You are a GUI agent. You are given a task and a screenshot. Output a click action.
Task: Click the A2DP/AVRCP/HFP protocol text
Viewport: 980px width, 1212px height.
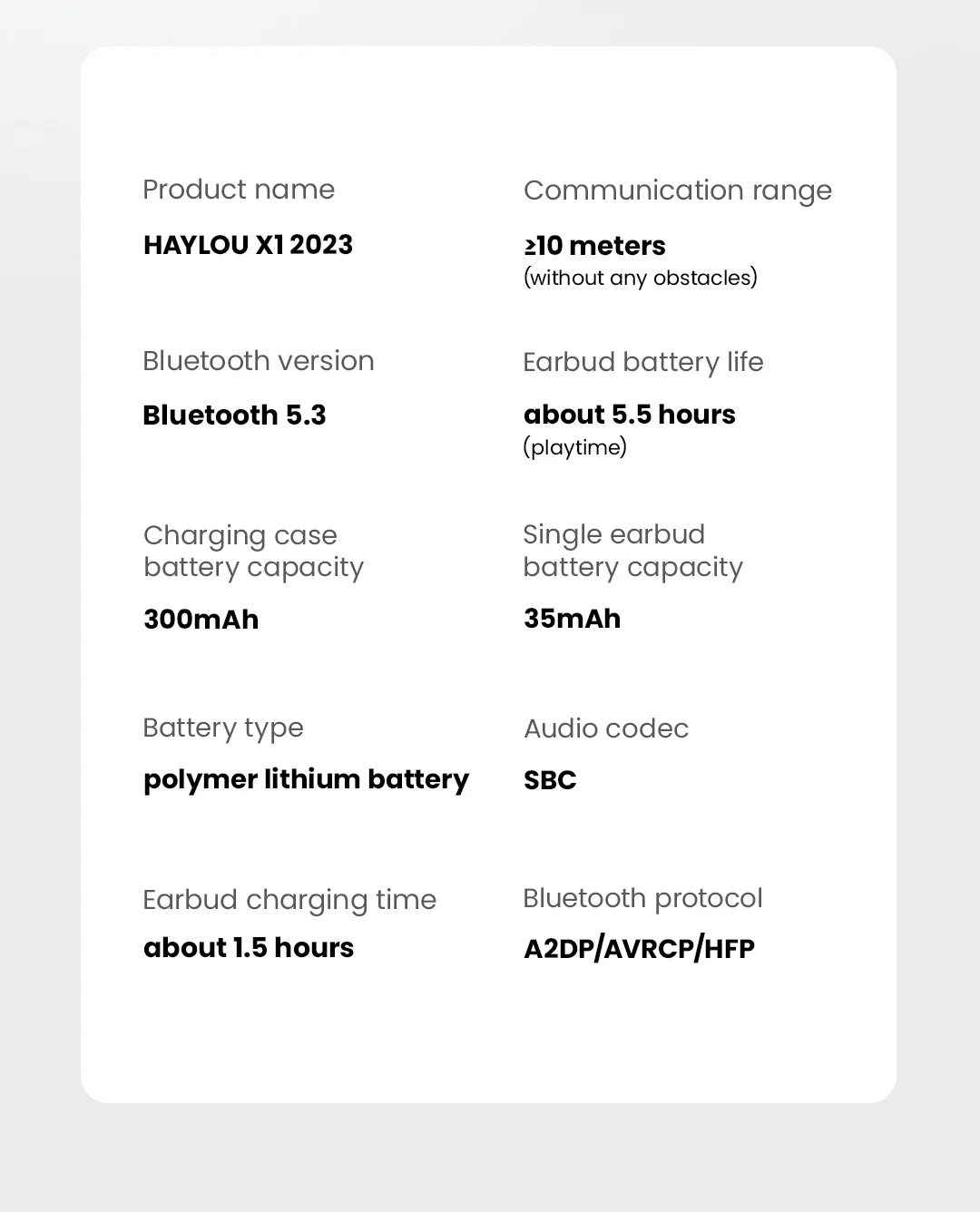tap(639, 949)
